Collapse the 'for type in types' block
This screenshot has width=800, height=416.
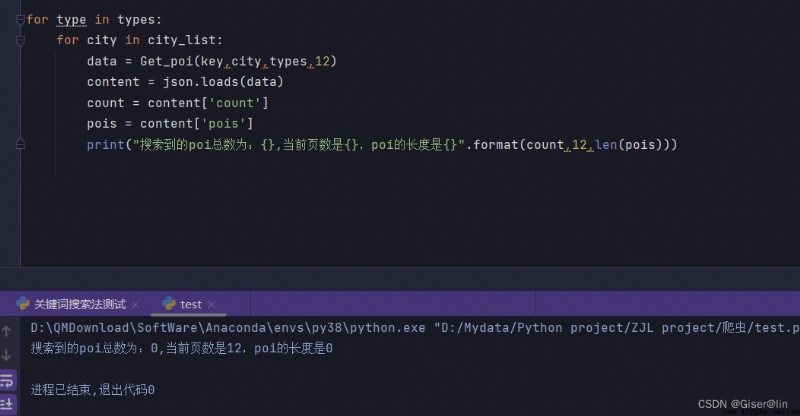20,20
